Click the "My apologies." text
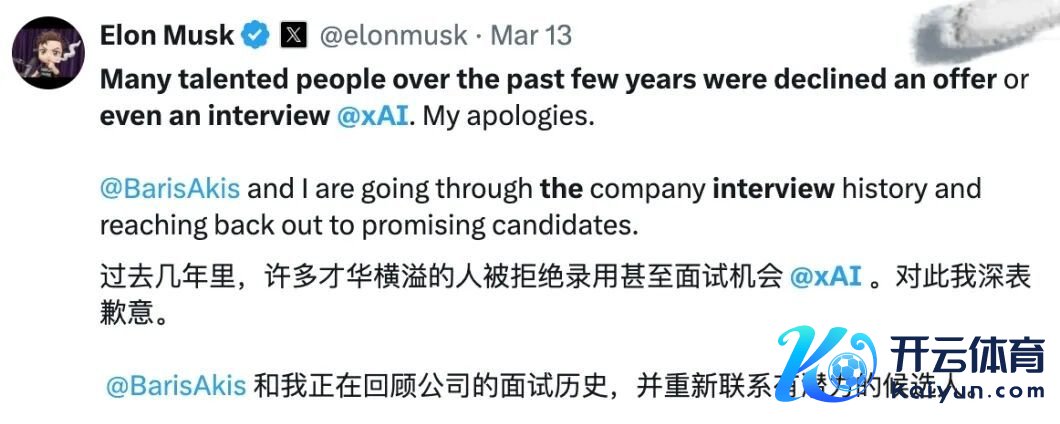Image resolution: width=1060 pixels, height=424 pixels. tap(508, 115)
